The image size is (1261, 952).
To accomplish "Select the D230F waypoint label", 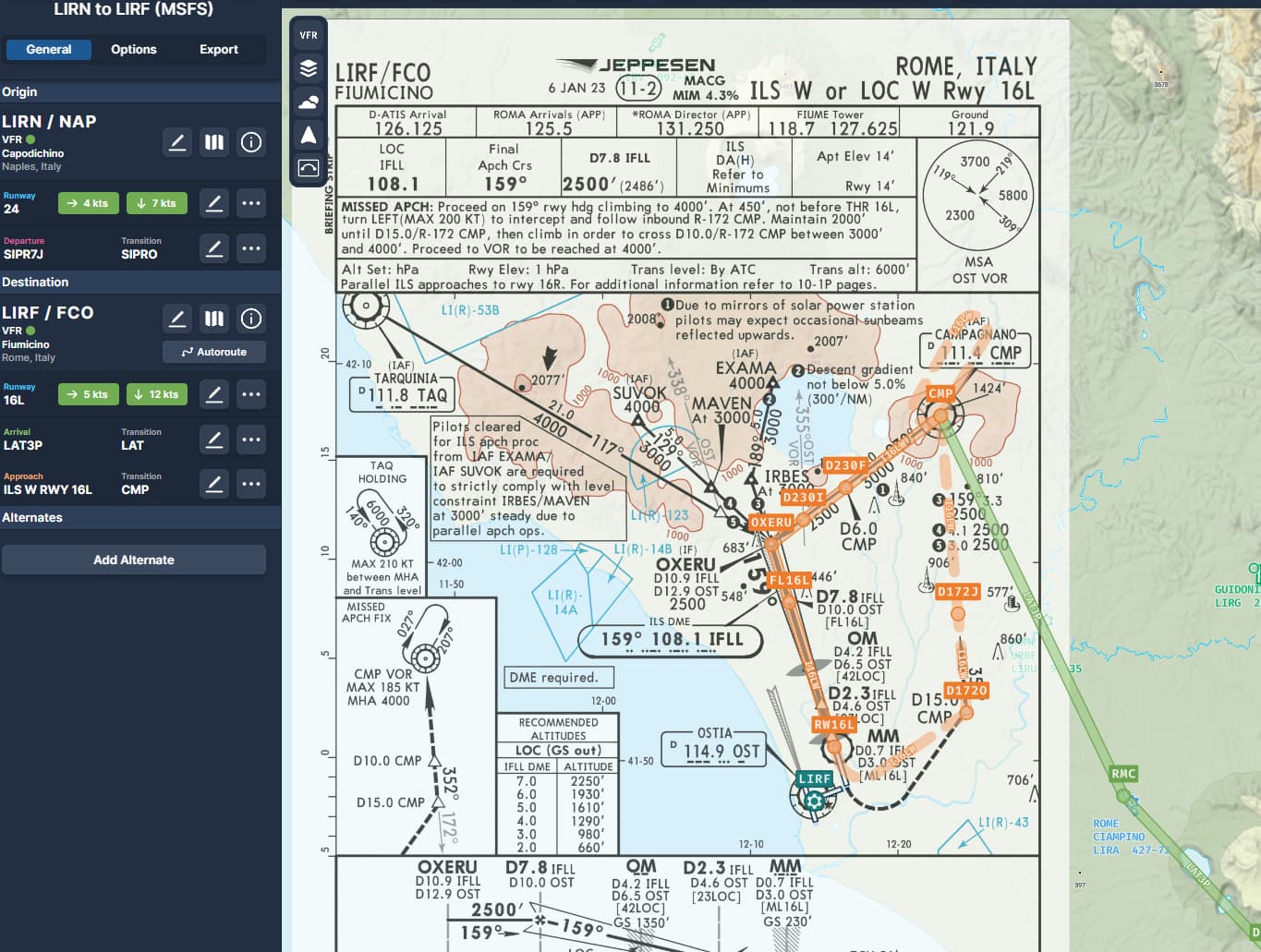I will pos(845,465).
